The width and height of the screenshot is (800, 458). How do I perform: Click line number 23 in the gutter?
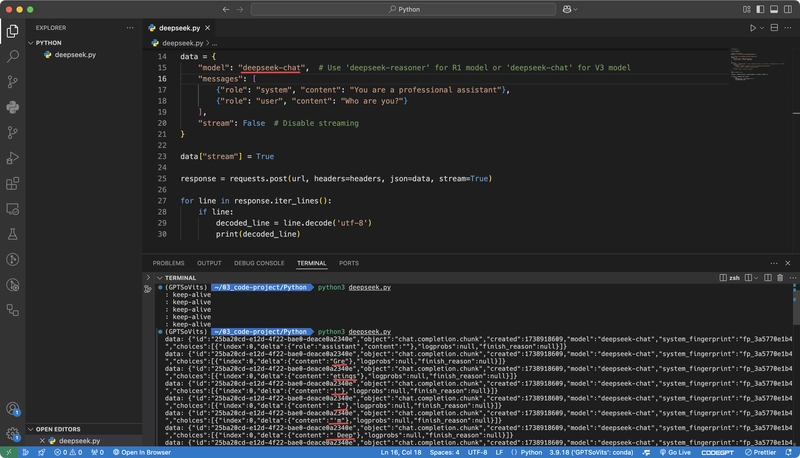pyautogui.click(x=162, y=157)
